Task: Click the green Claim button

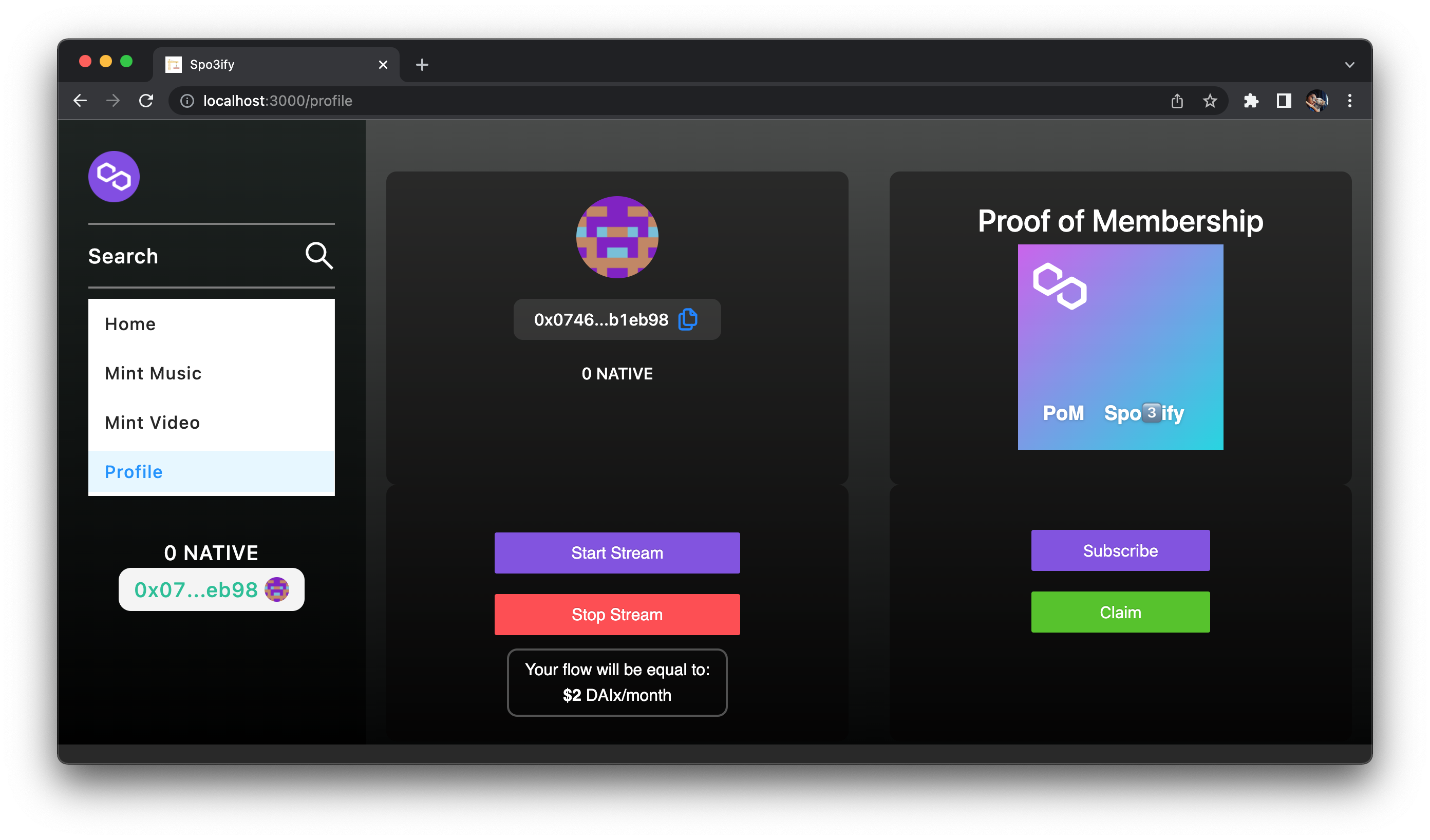Action: 1120,612
